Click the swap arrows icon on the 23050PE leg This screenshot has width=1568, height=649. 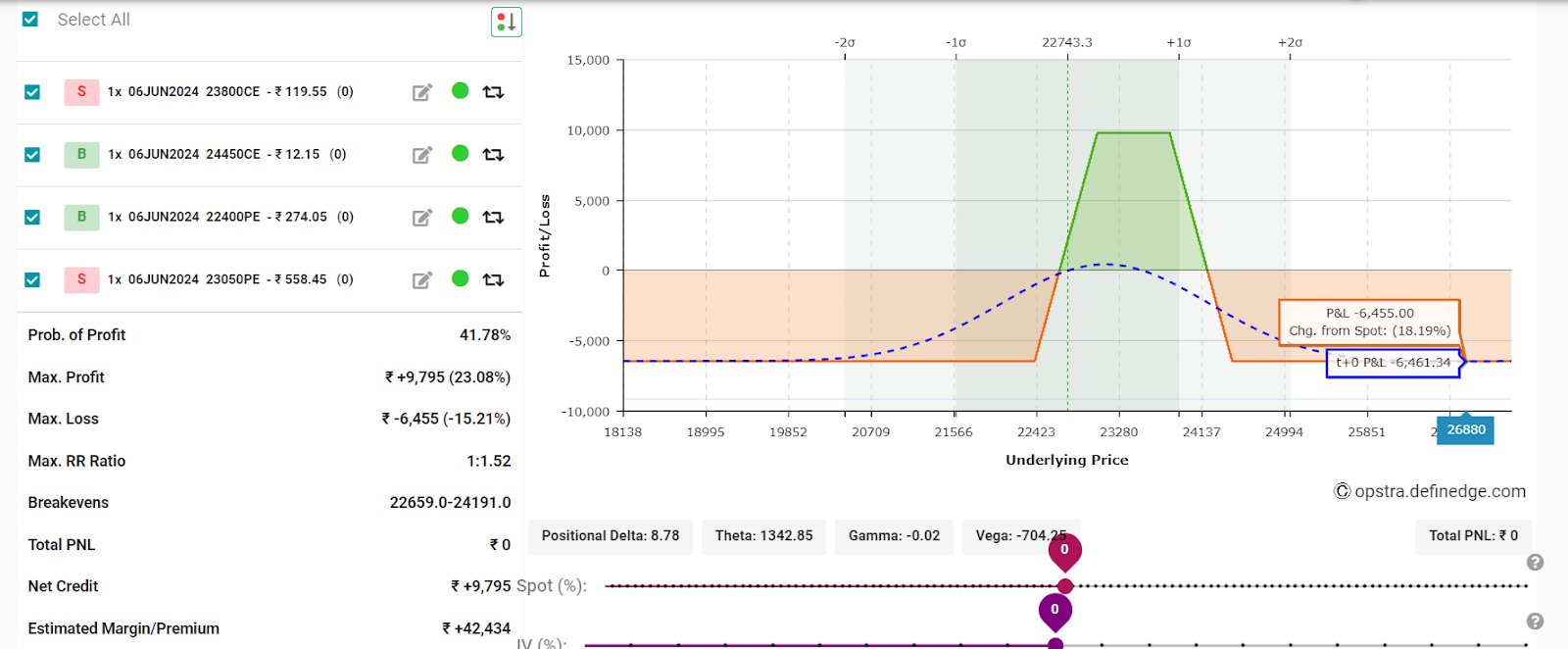tap(493, 280)
